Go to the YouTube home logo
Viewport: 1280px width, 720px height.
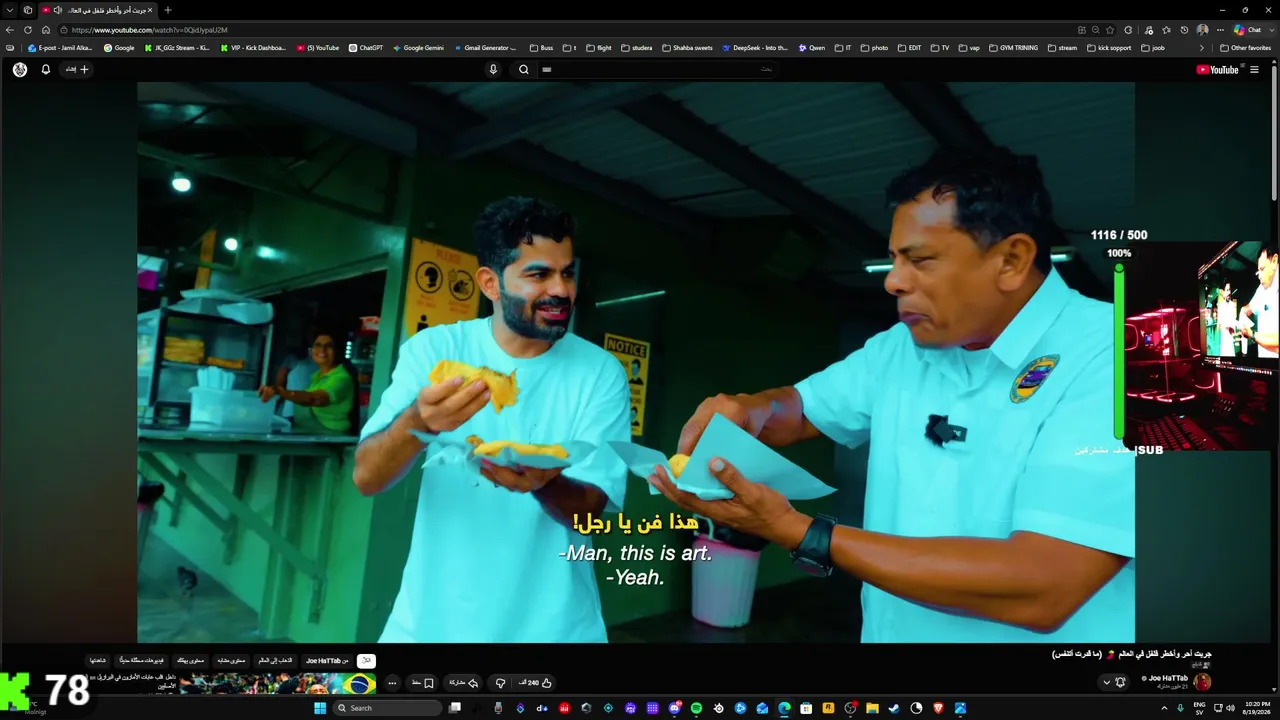1217,69
